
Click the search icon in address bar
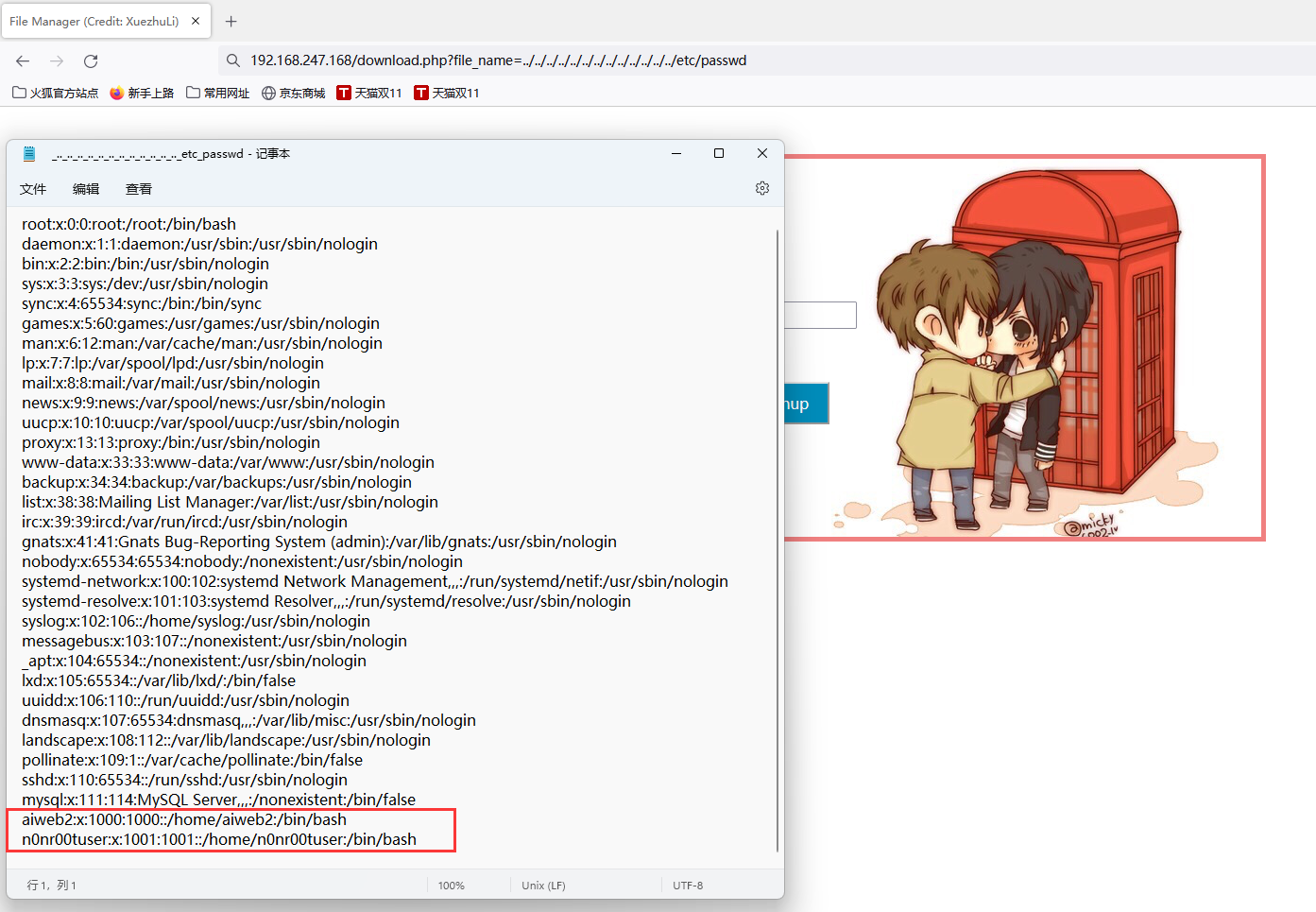232,60
